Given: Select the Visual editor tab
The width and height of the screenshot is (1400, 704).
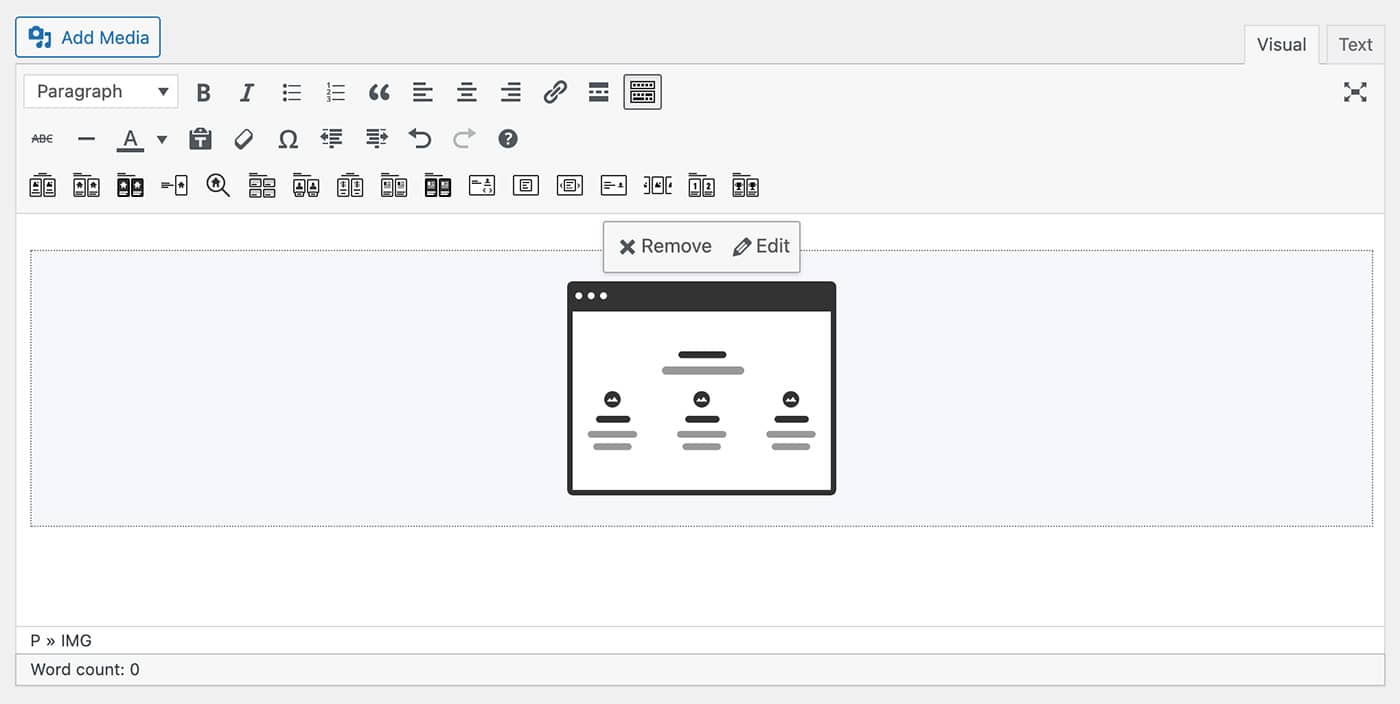Looking at the screenshot, I should (x=1281, y=45).
